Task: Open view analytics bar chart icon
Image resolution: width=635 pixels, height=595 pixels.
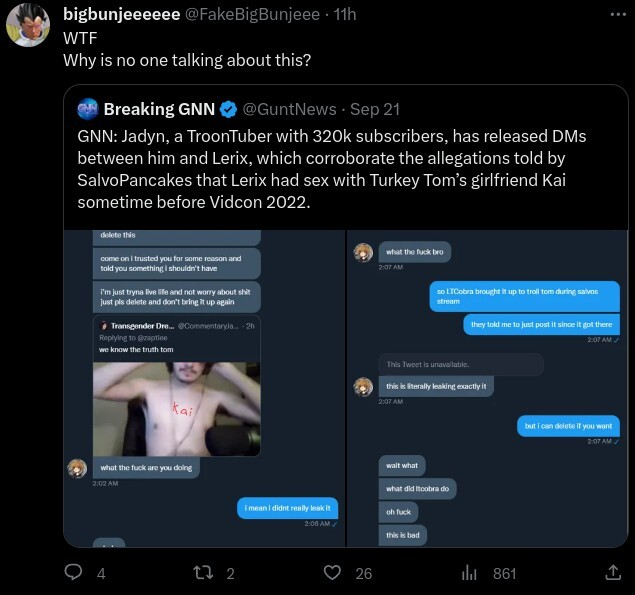Action: click(x=469, y=573)
